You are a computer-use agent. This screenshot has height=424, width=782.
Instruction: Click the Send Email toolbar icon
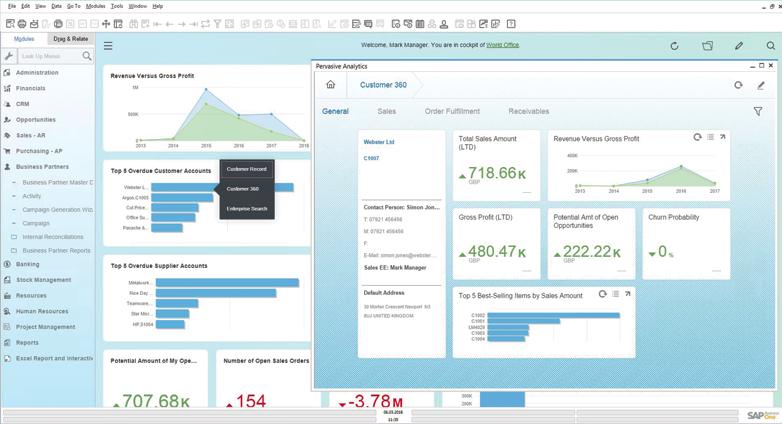click(34, 23)
